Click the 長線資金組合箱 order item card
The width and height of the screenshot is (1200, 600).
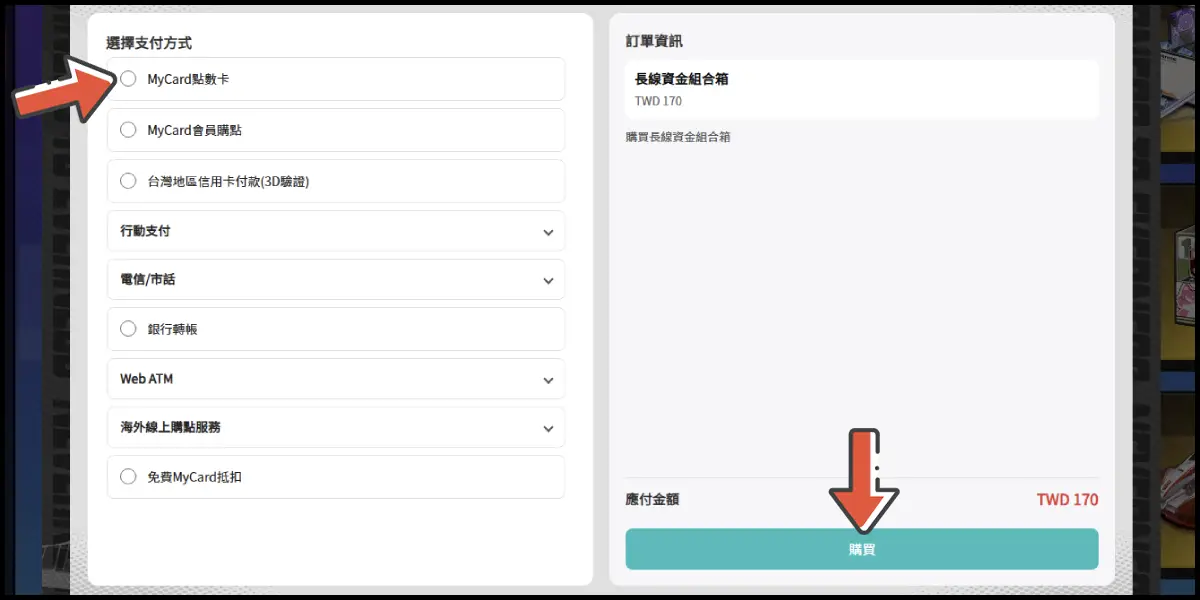pos(861,89)
